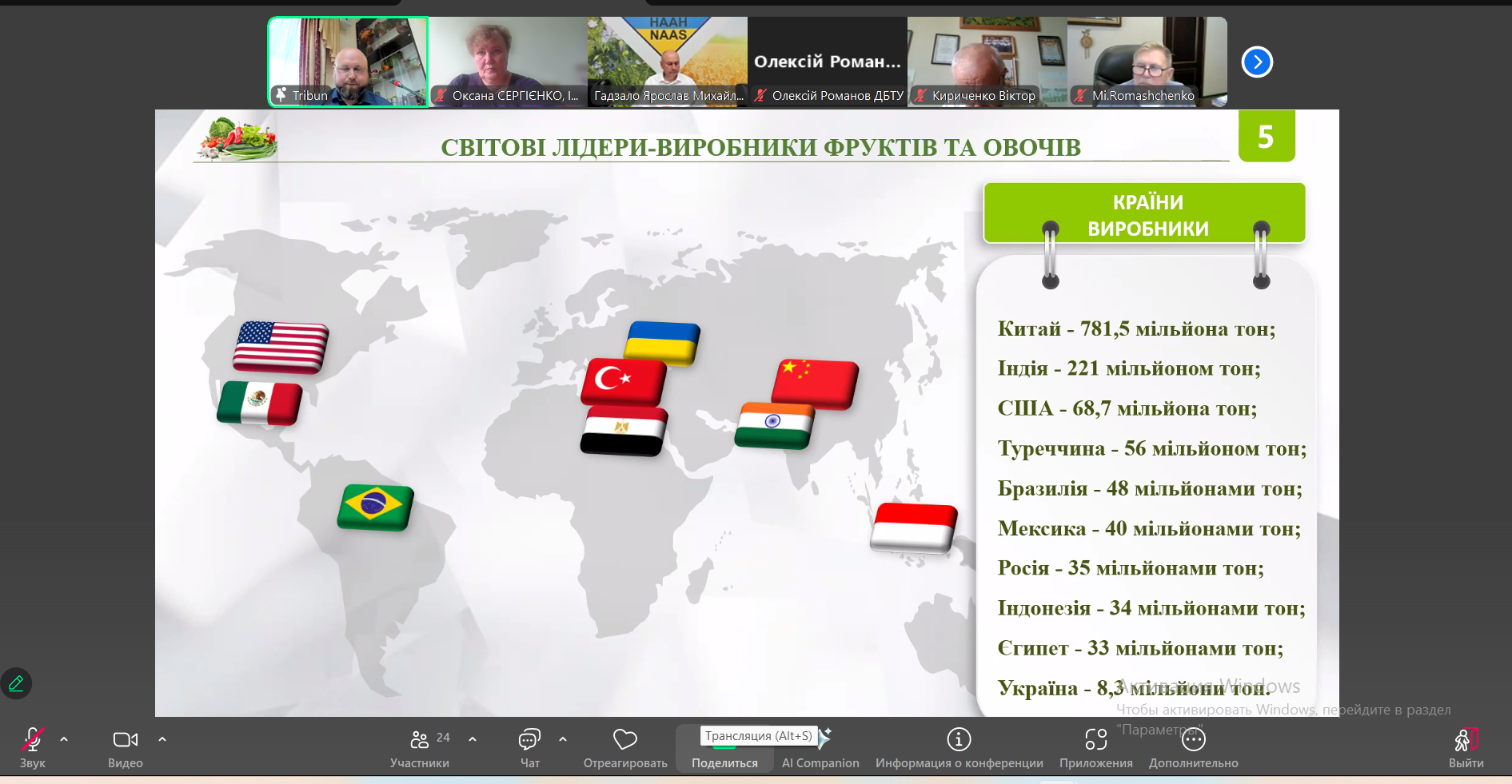Click the line США - 68,7 мільйона тон
Screen dimensions: 1512x784
click(x=1127, y=408)
